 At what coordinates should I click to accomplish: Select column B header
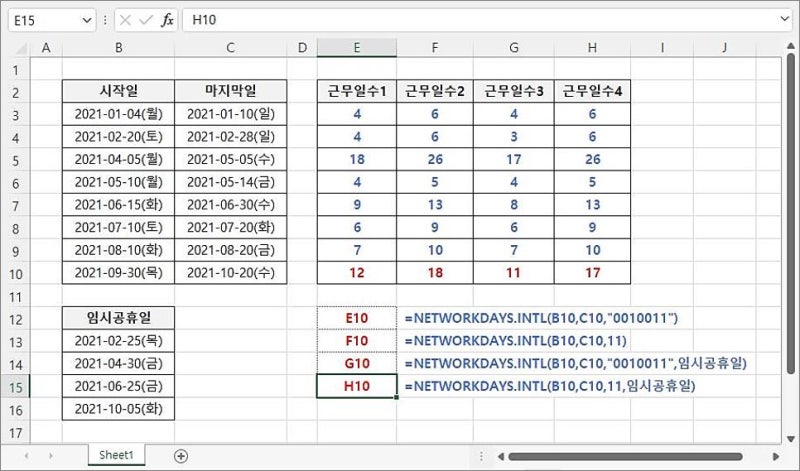click(x=118, y=48)
